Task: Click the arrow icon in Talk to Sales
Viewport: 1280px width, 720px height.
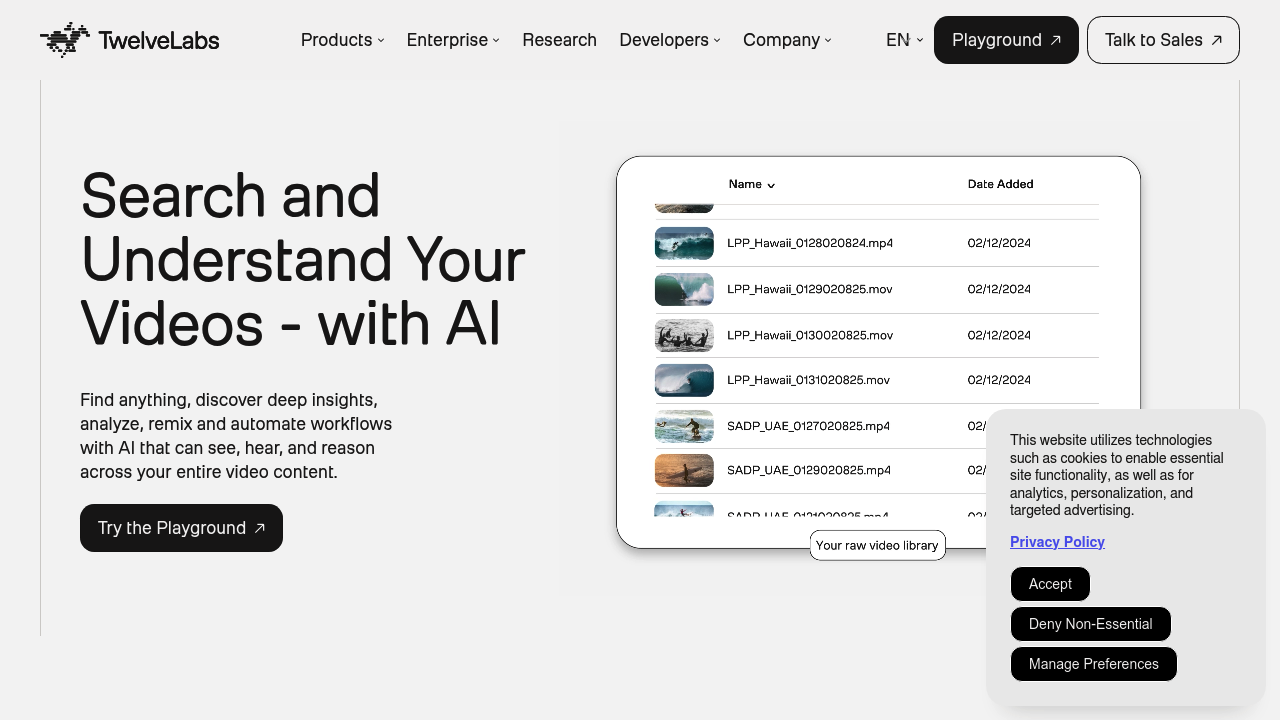Action: click(x=1216, y=40)
